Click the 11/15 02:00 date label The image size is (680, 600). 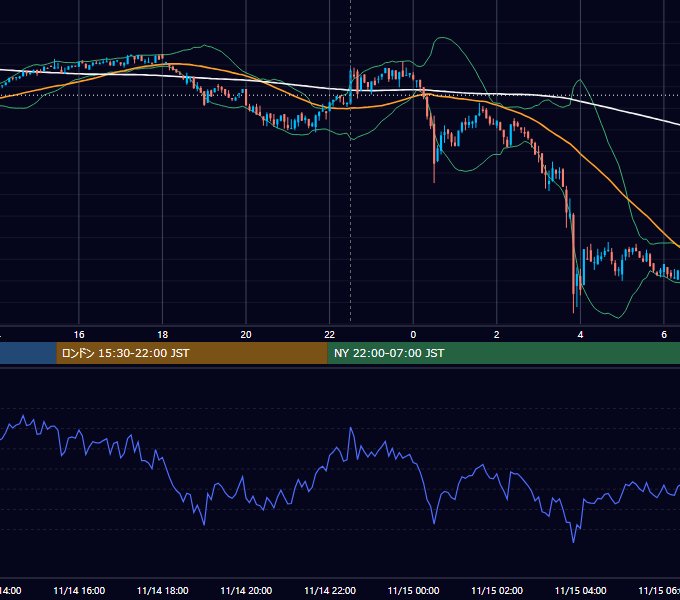(497, 590)
